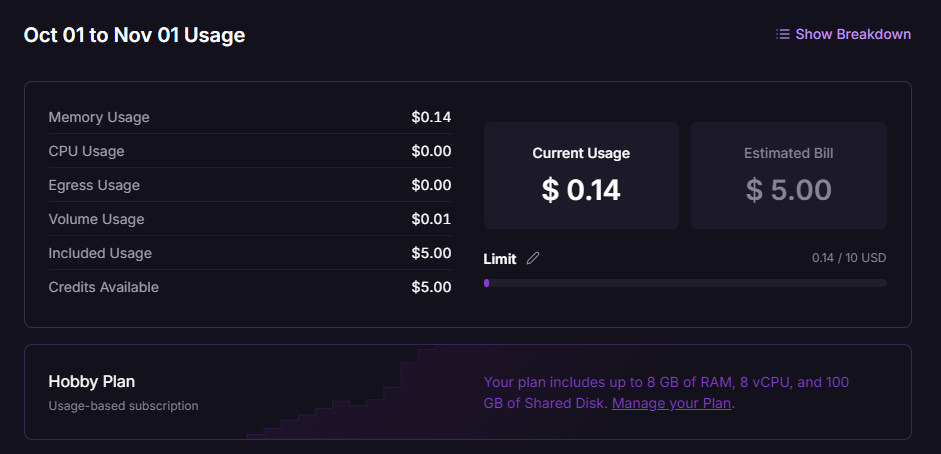Click the purple usage limit progress bar
The image size is (941, 454).
pyautogui.click(x=685, y=283)
